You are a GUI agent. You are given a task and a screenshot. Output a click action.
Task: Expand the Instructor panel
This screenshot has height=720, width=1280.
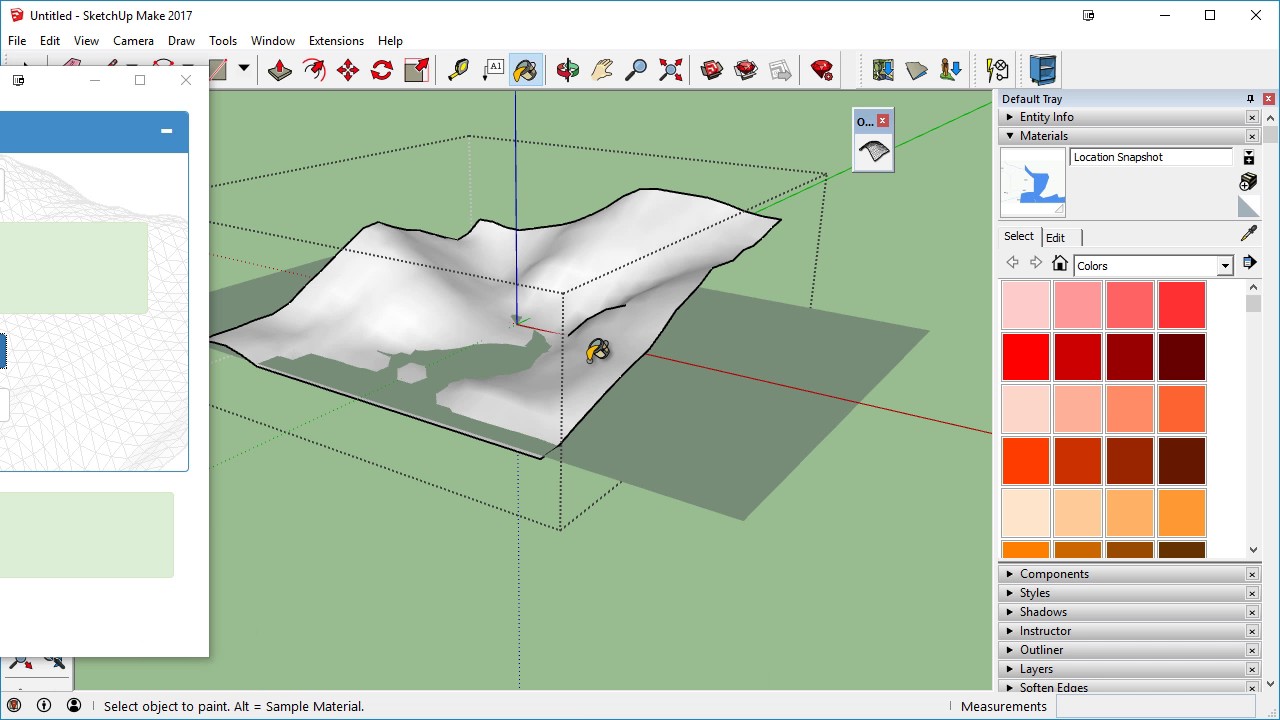1125,631
